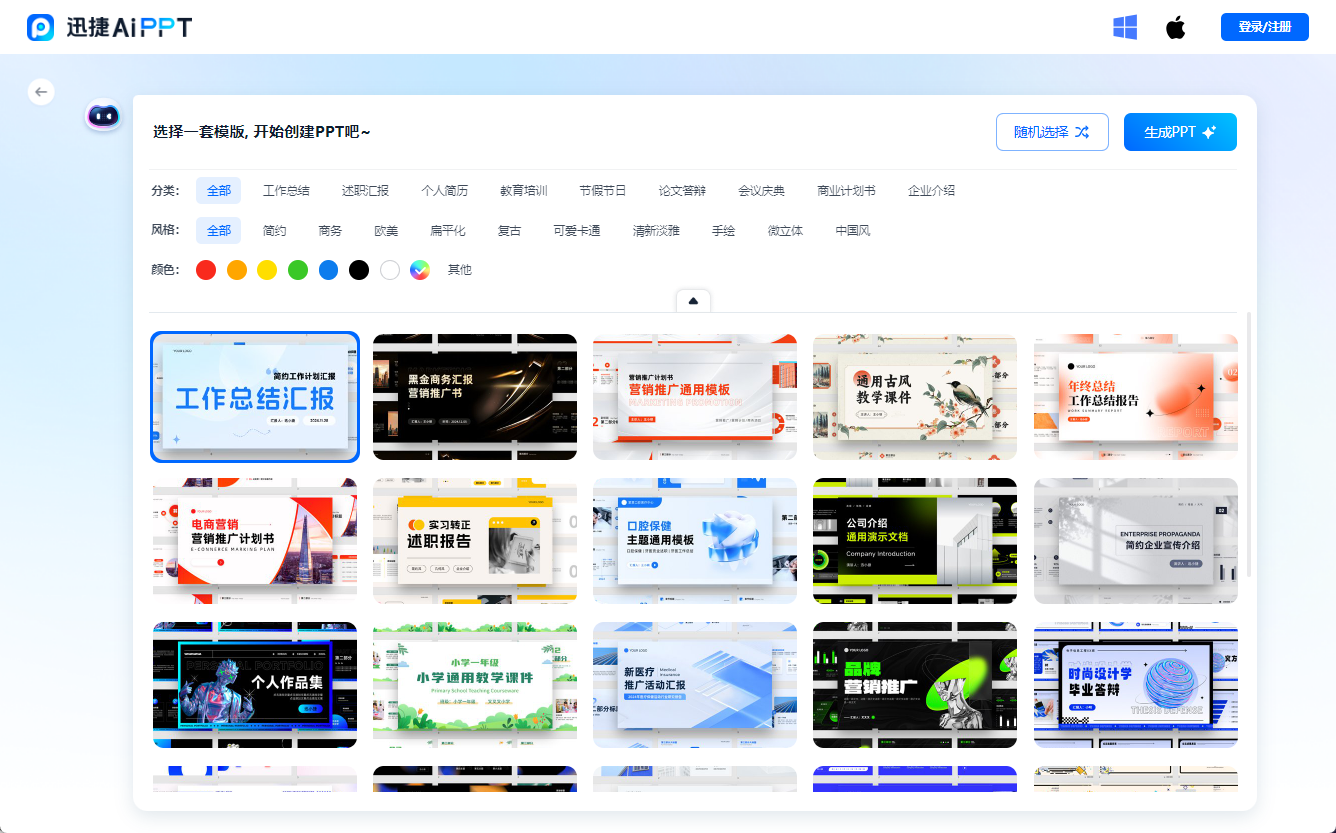Select the 通用古风教学课件 template

915,397
